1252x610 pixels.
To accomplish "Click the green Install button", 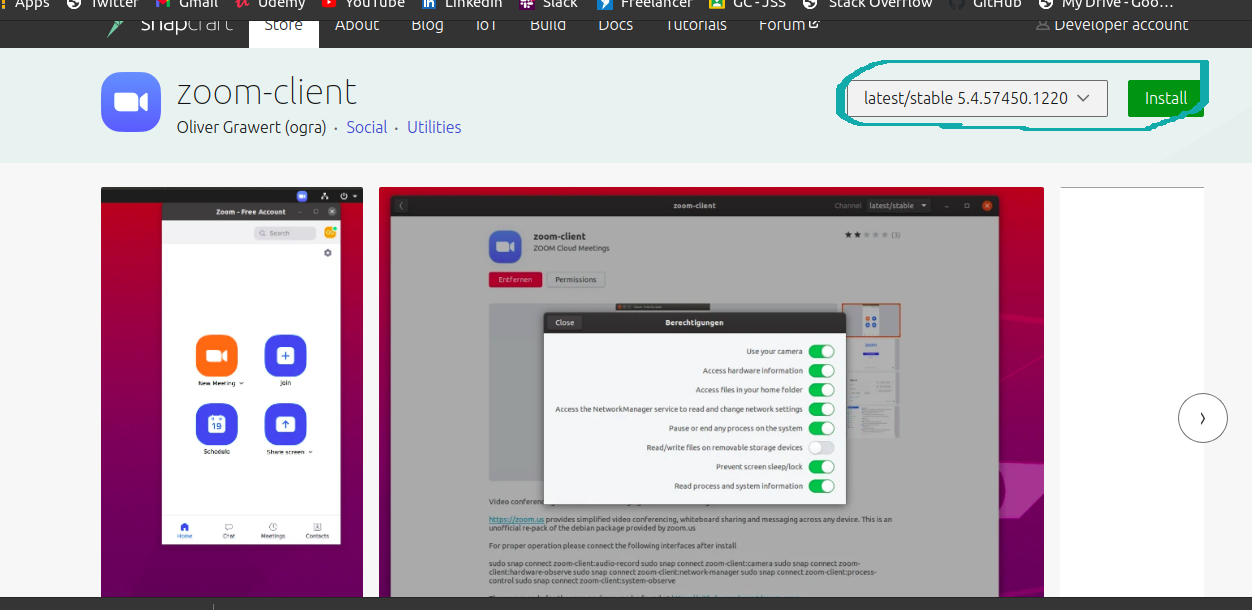I will coord(1166,98).
